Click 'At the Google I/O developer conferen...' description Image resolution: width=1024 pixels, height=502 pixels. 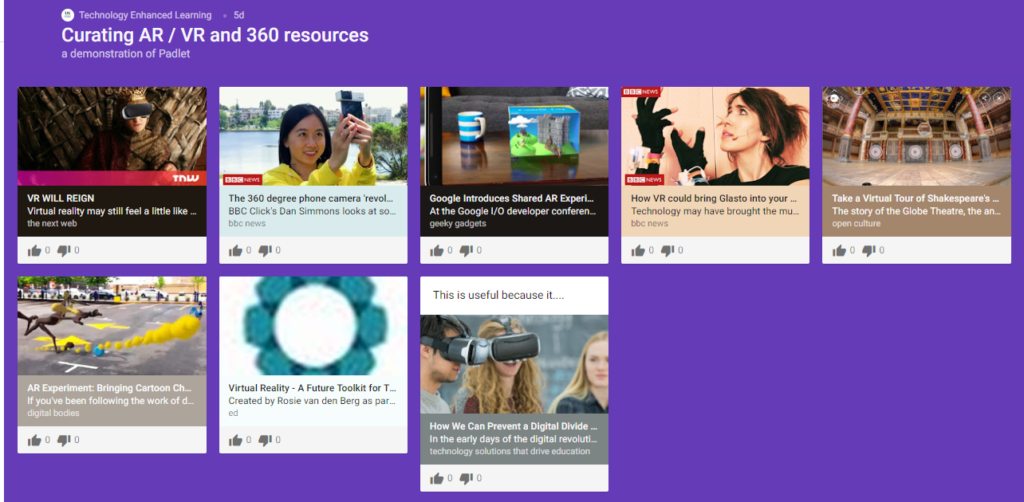click(x=514, y=211)
